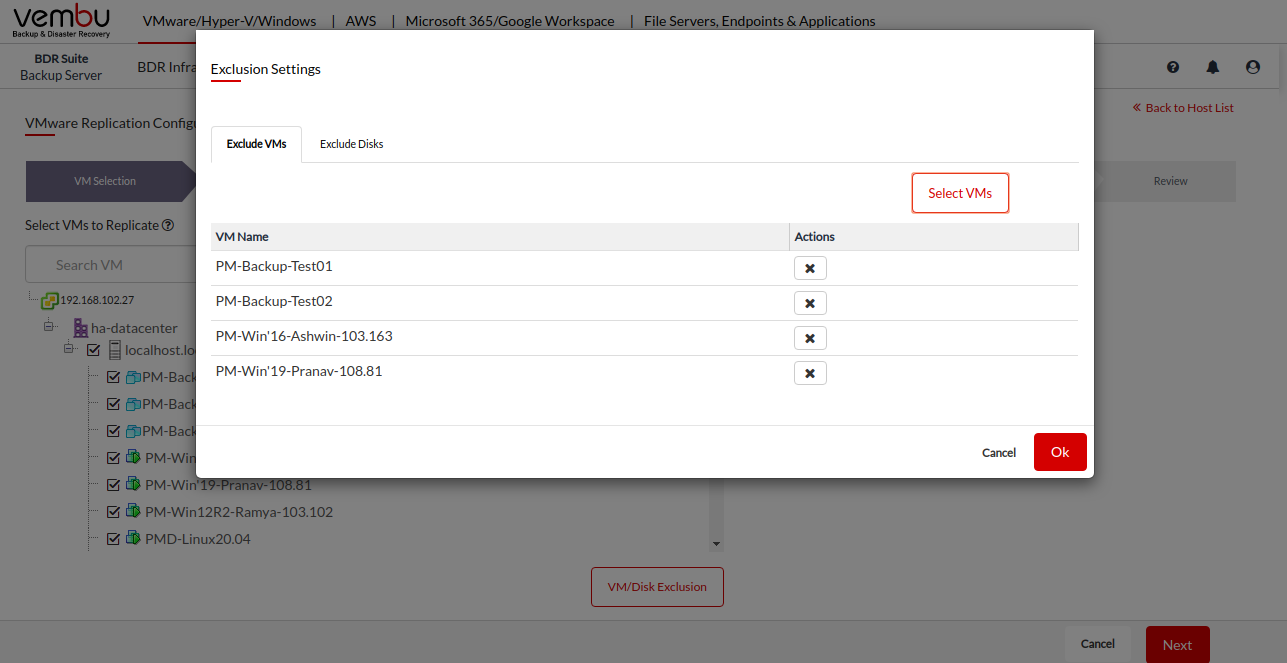
Task: Collapse the localhost host node
Action: (69, 349)
